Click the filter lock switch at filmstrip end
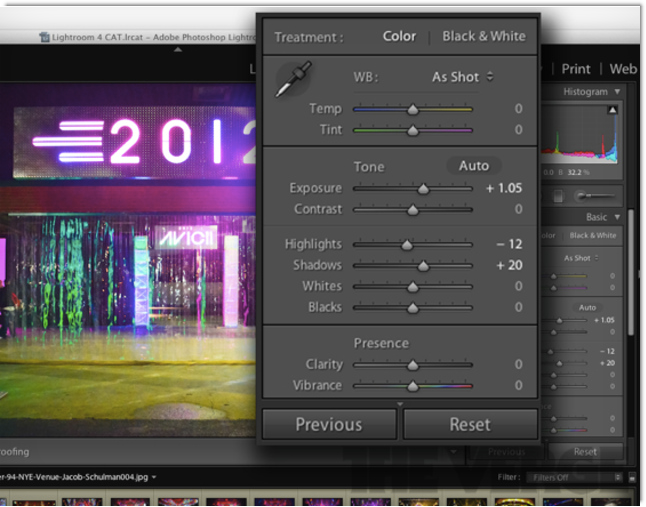 click(632, 478)
